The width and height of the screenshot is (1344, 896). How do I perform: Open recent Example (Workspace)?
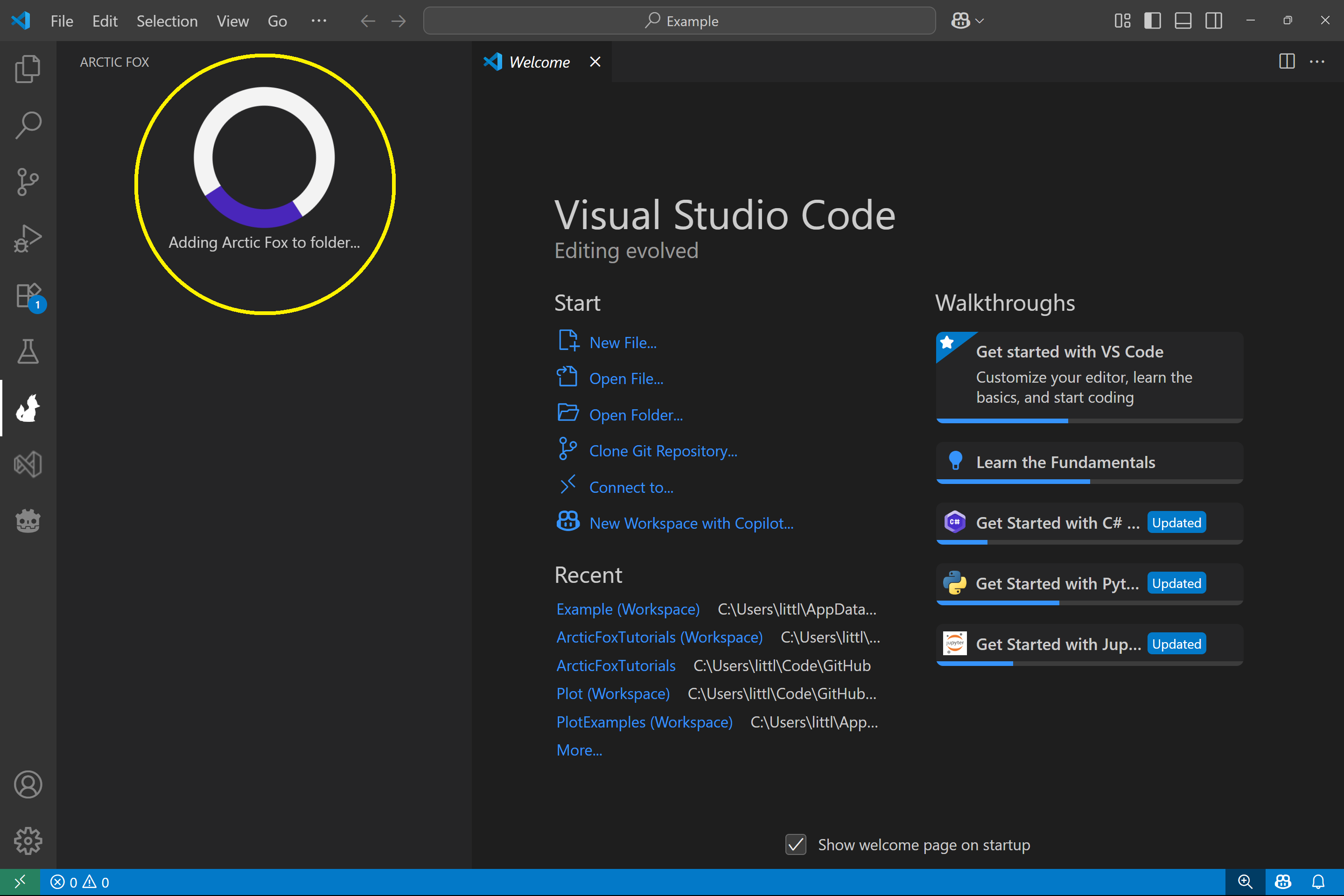tap(628, 609)
